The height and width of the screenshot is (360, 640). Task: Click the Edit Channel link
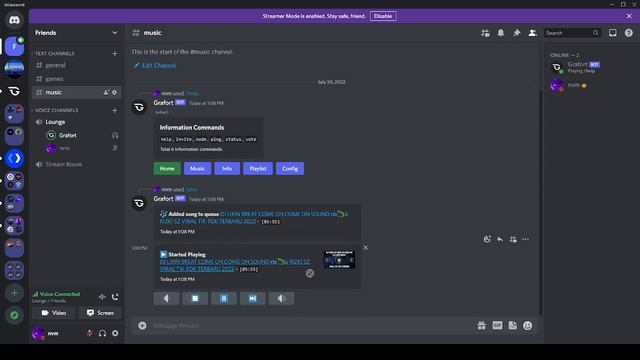tap(155, 65)
